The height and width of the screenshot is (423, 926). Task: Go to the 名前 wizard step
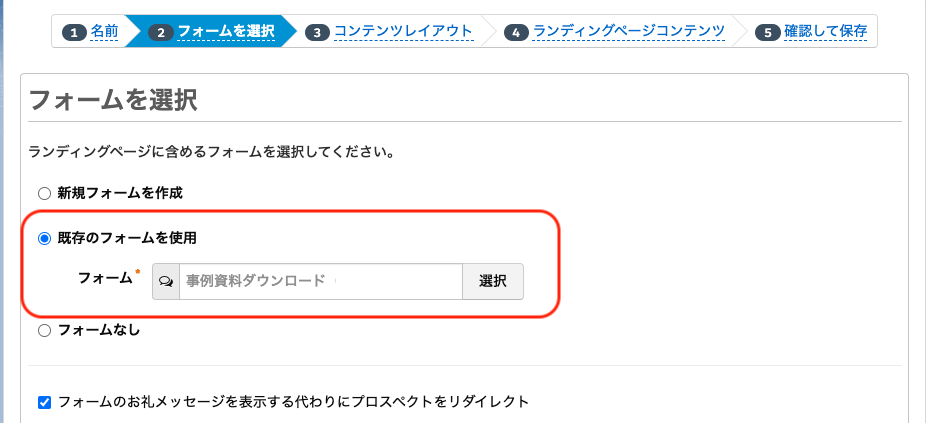105,31
